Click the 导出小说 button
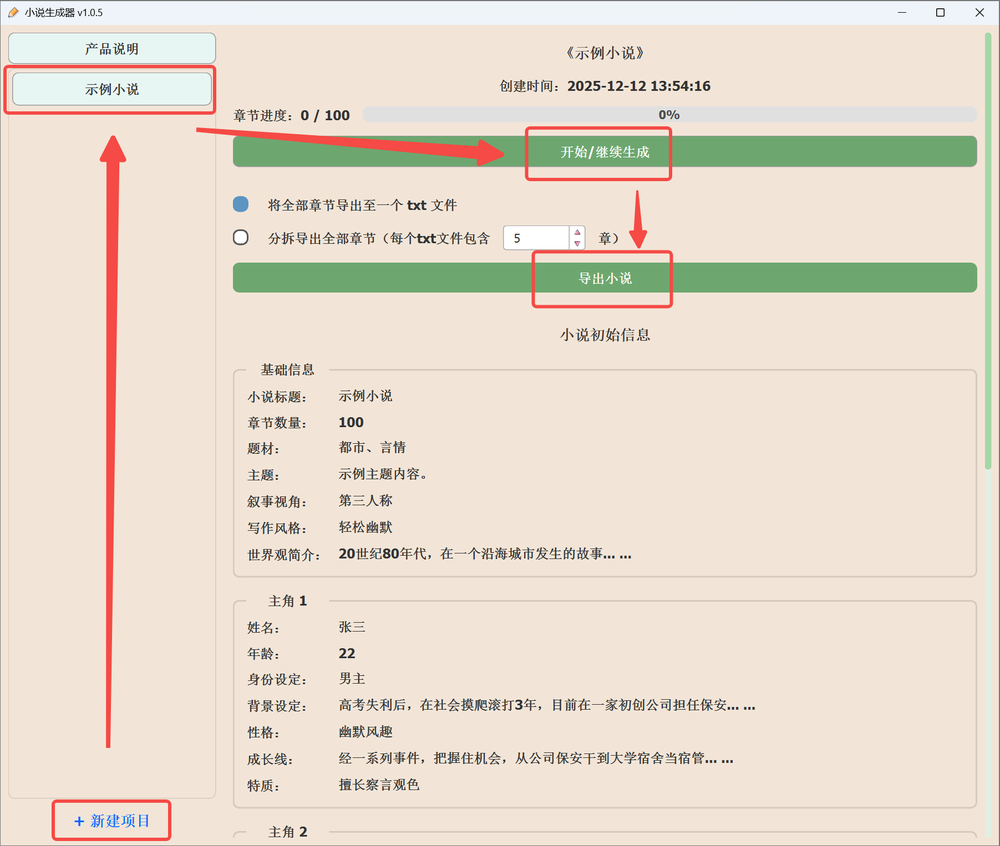The image size is (1000, 846). 605,278
